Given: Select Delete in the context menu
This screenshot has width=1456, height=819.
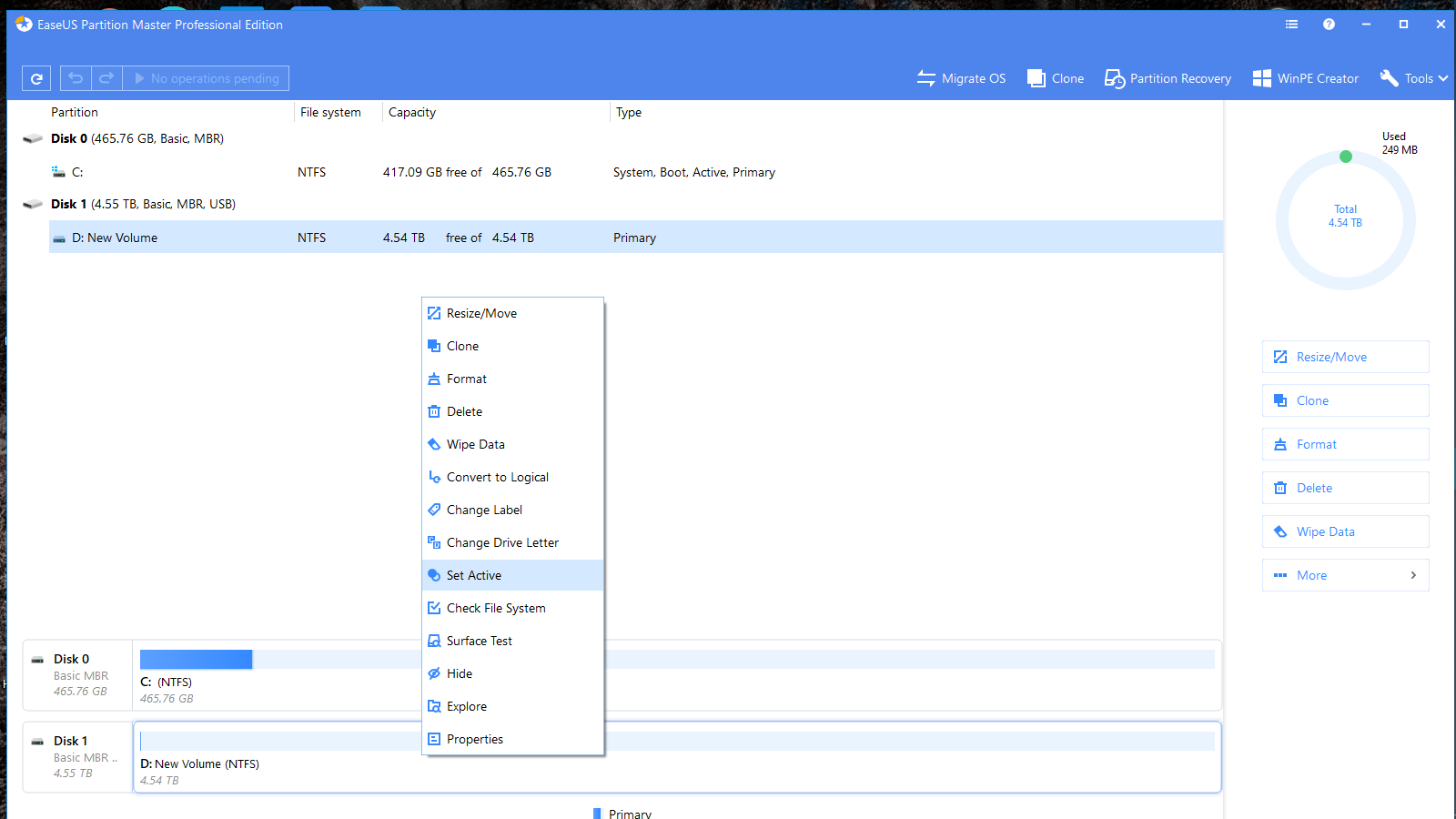Looking at the screenshot, I should pyautogui.click(x=512, y=411).
